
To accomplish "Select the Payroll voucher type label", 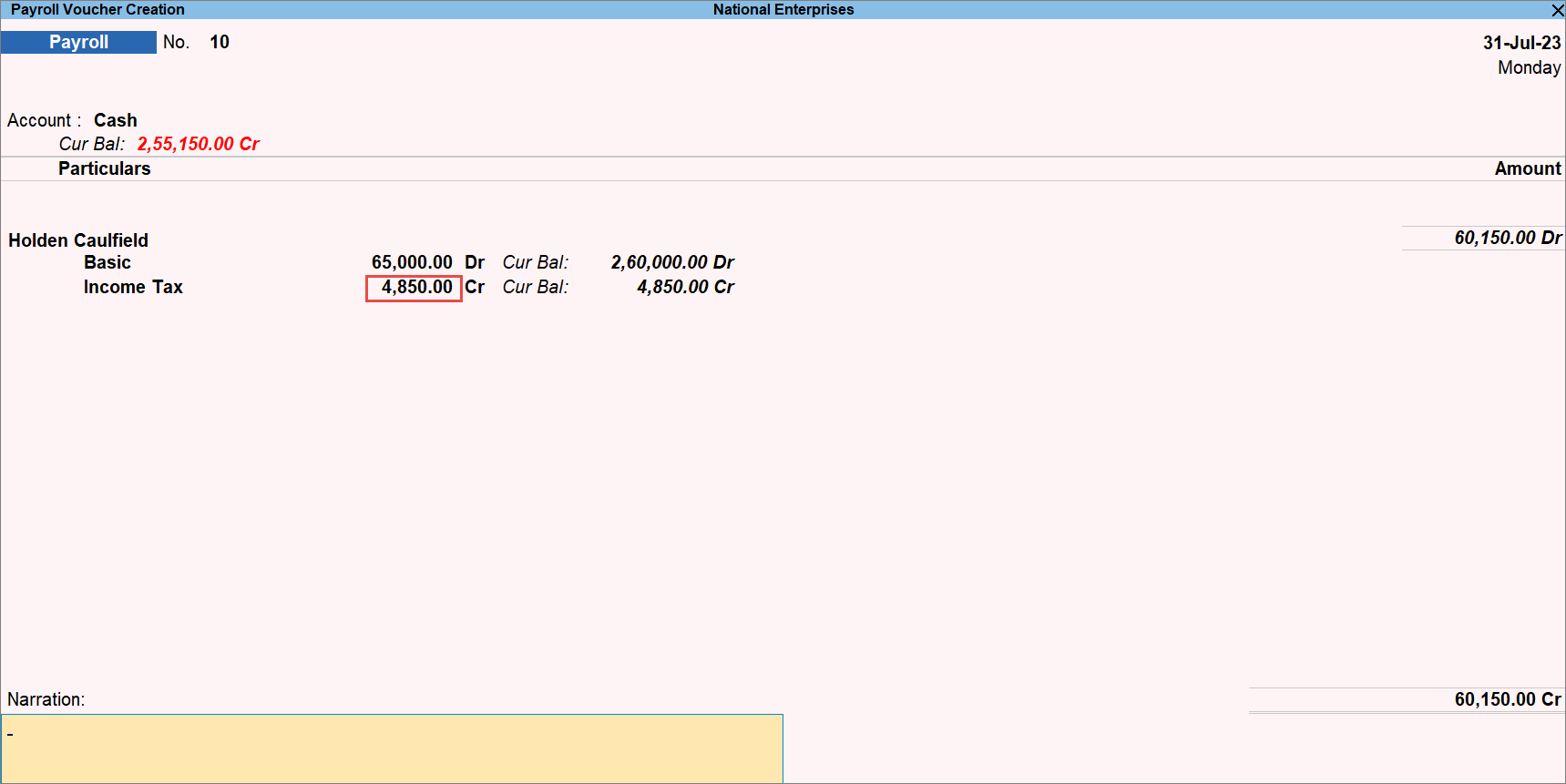I will tap(78, 42).
